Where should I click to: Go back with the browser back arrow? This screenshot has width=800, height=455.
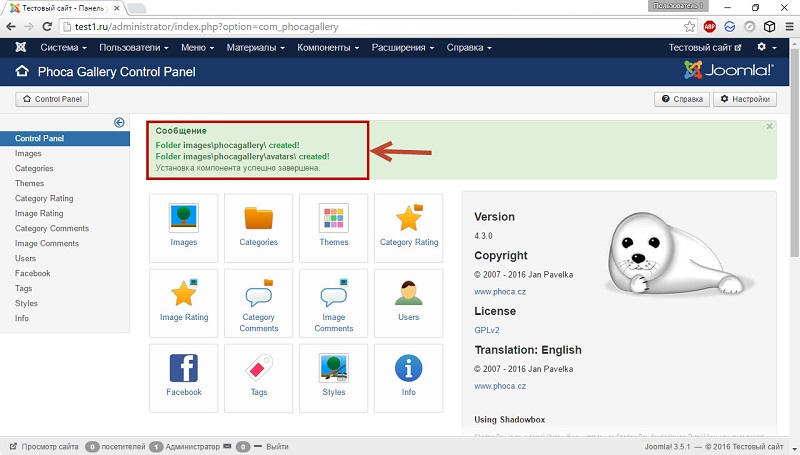point(11,27)
